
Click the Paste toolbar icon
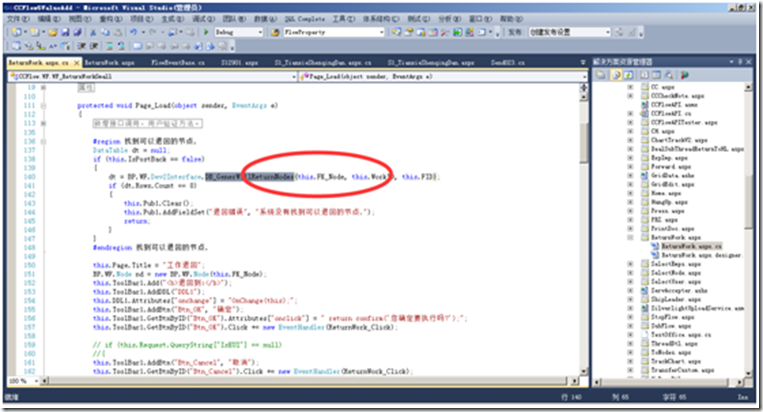pos(117,32)
